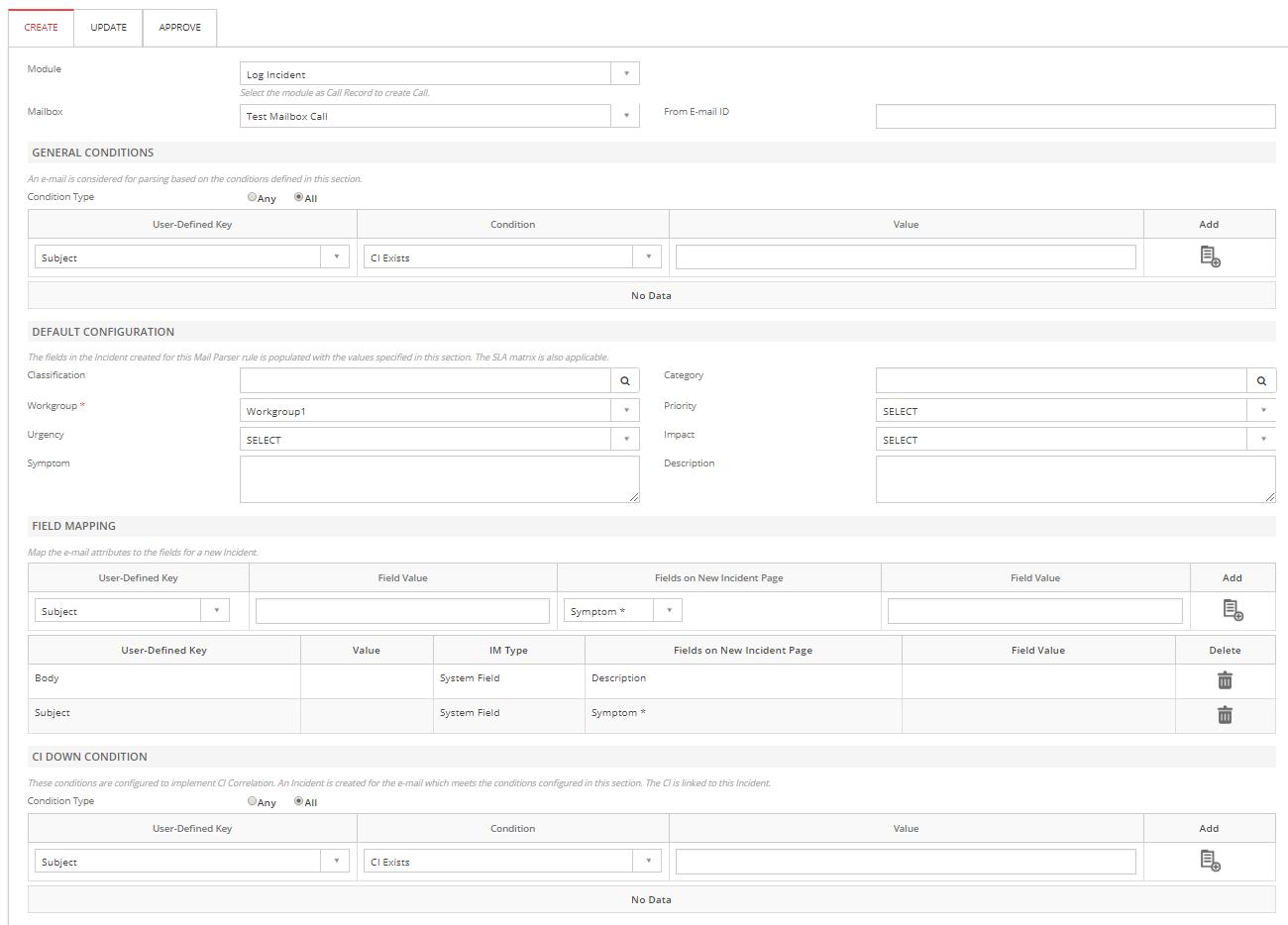Switch to the APPROVE tab

click(180, 28)
